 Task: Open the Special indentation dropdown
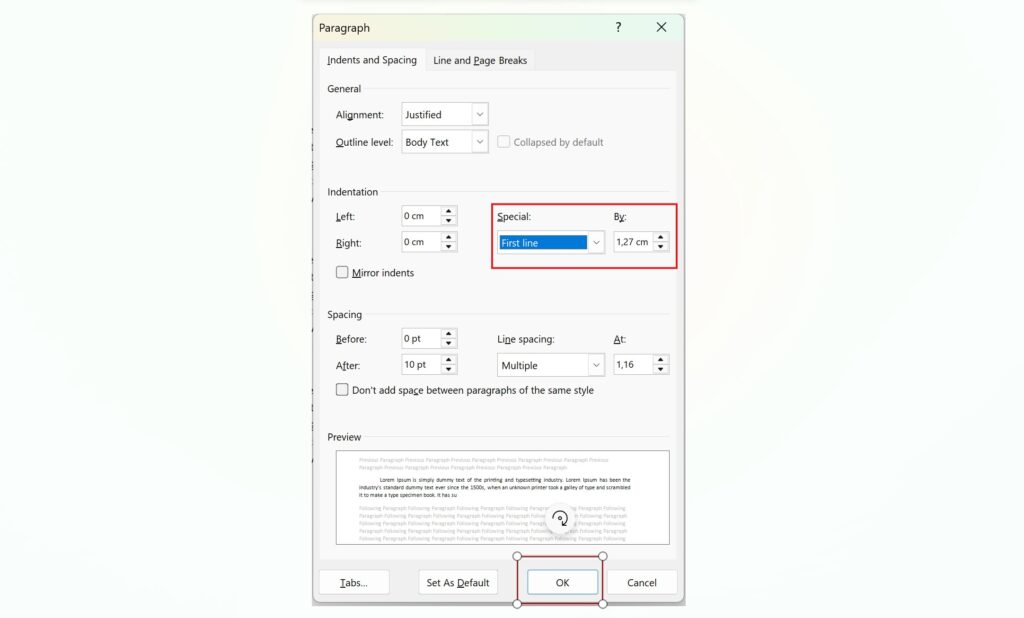click(x=596, y=242)
